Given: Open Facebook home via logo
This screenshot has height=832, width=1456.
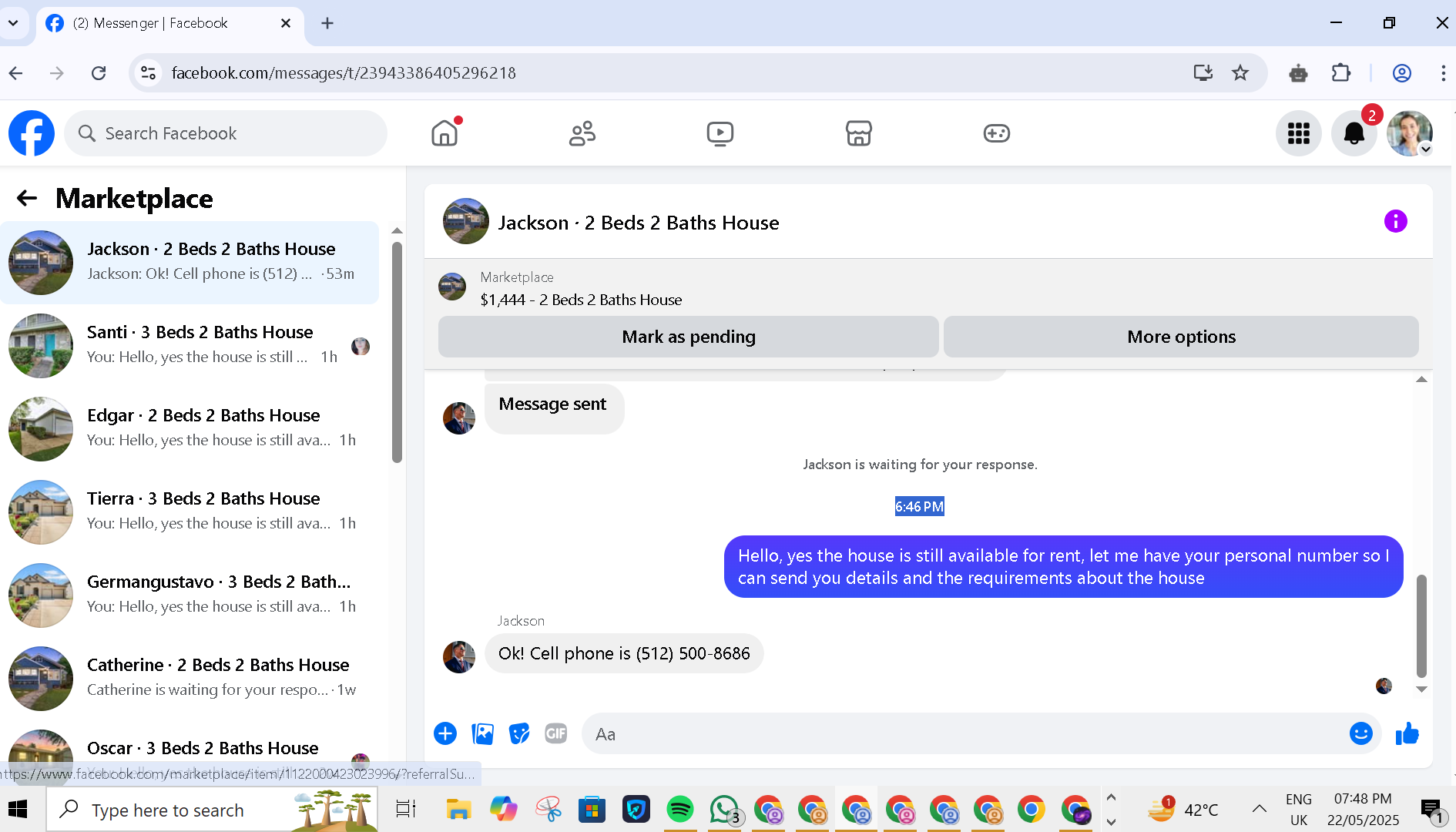Looking at the screenshot, I should point(32,133).
